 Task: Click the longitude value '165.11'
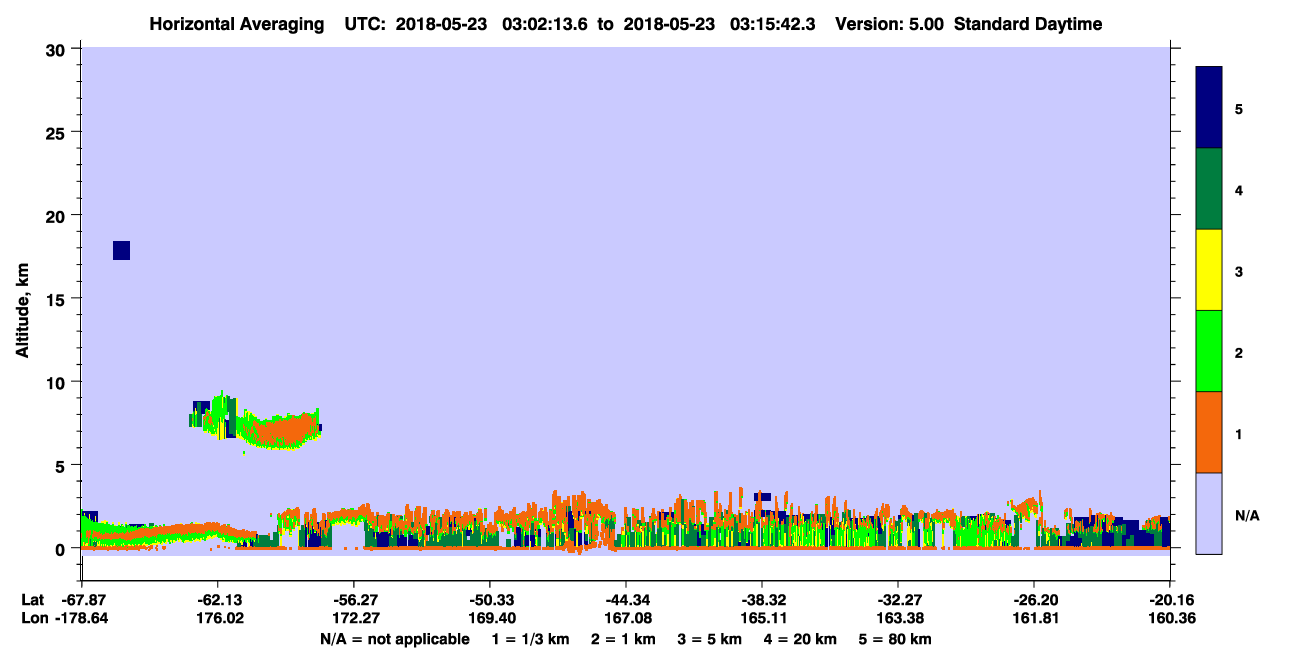coord(762,618)
